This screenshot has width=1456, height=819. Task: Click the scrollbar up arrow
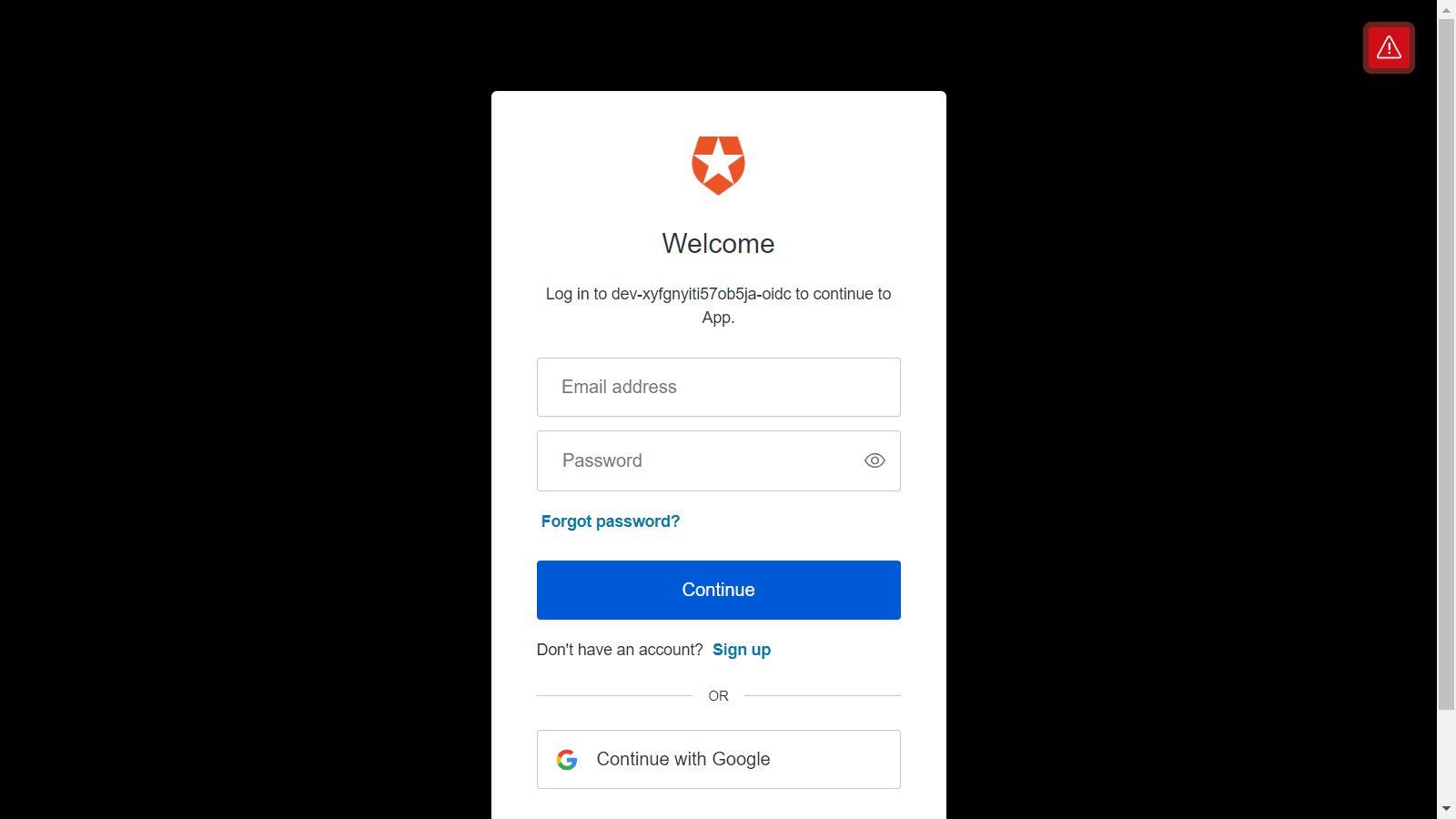coord(1446,10)
